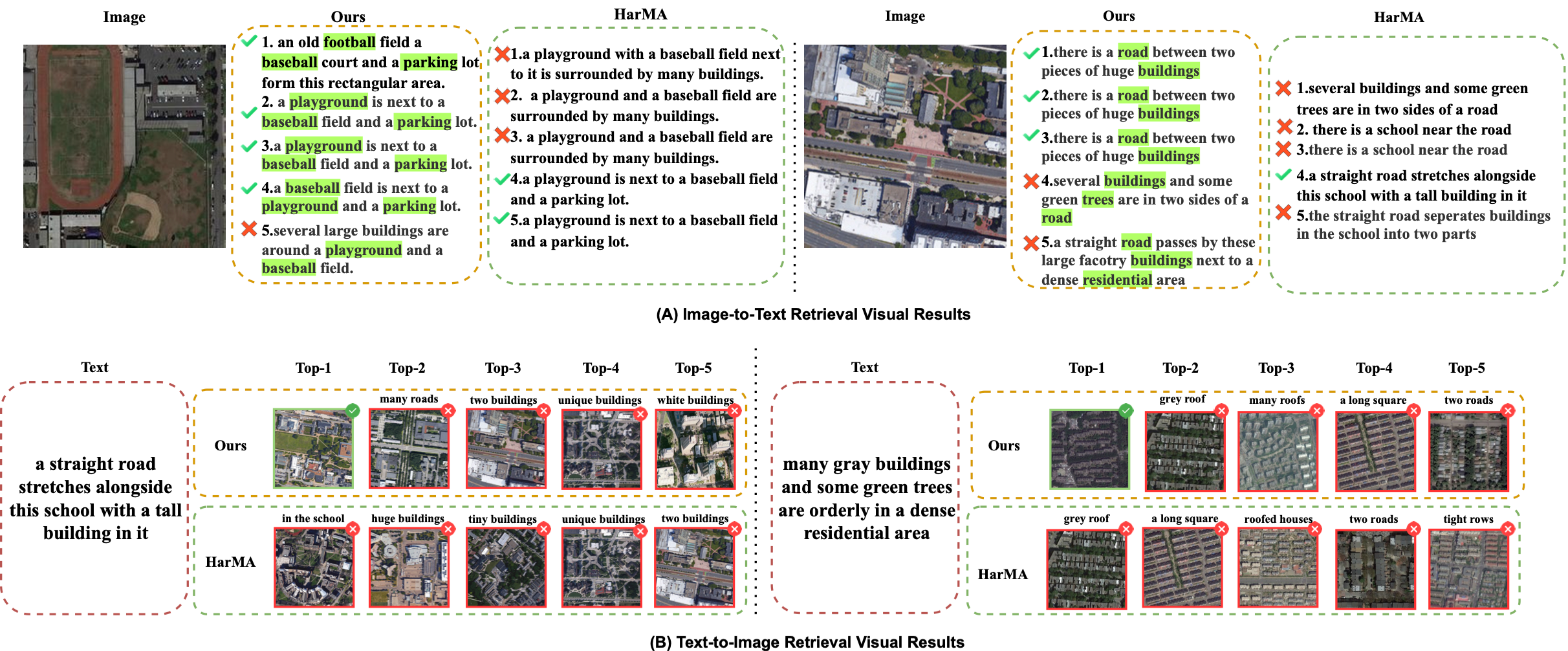Viewport: 1568px width, 651px height.
Task: Click the red cross beside "5.several large buildings are"
Action: 249,228
